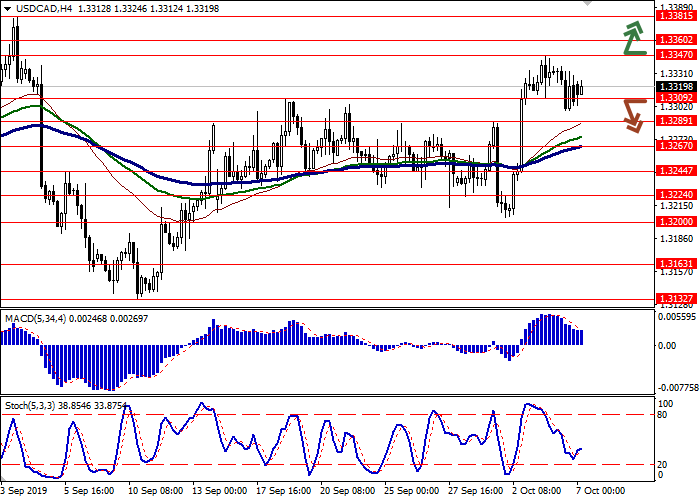This screenshot has width=700, height=500.
Task: Click the MACD(5,34,4) indicator label
Action: tap(37, 318)
